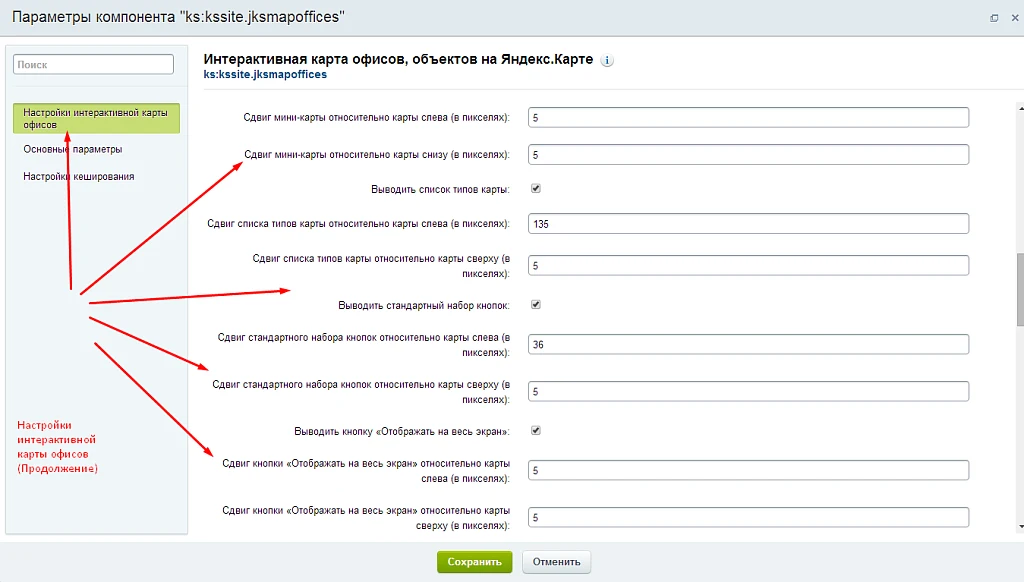Click map type list top offset field
This screenshot has height=582, width=1024.
pos(748,265)
